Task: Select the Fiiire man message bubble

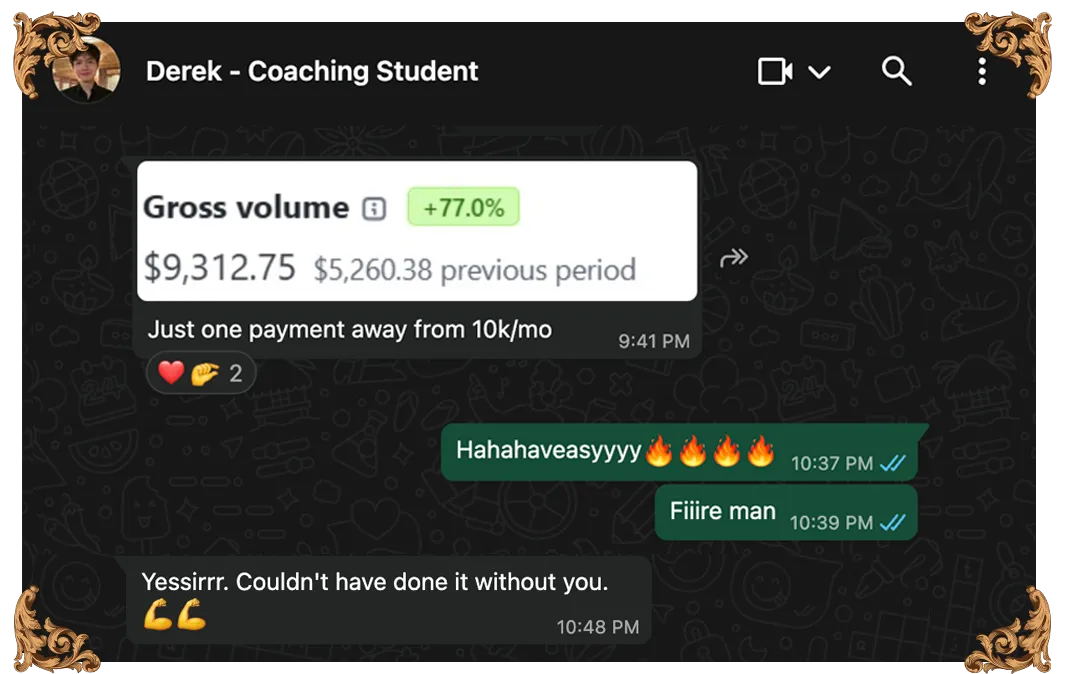Action: (x=786, y=513)
